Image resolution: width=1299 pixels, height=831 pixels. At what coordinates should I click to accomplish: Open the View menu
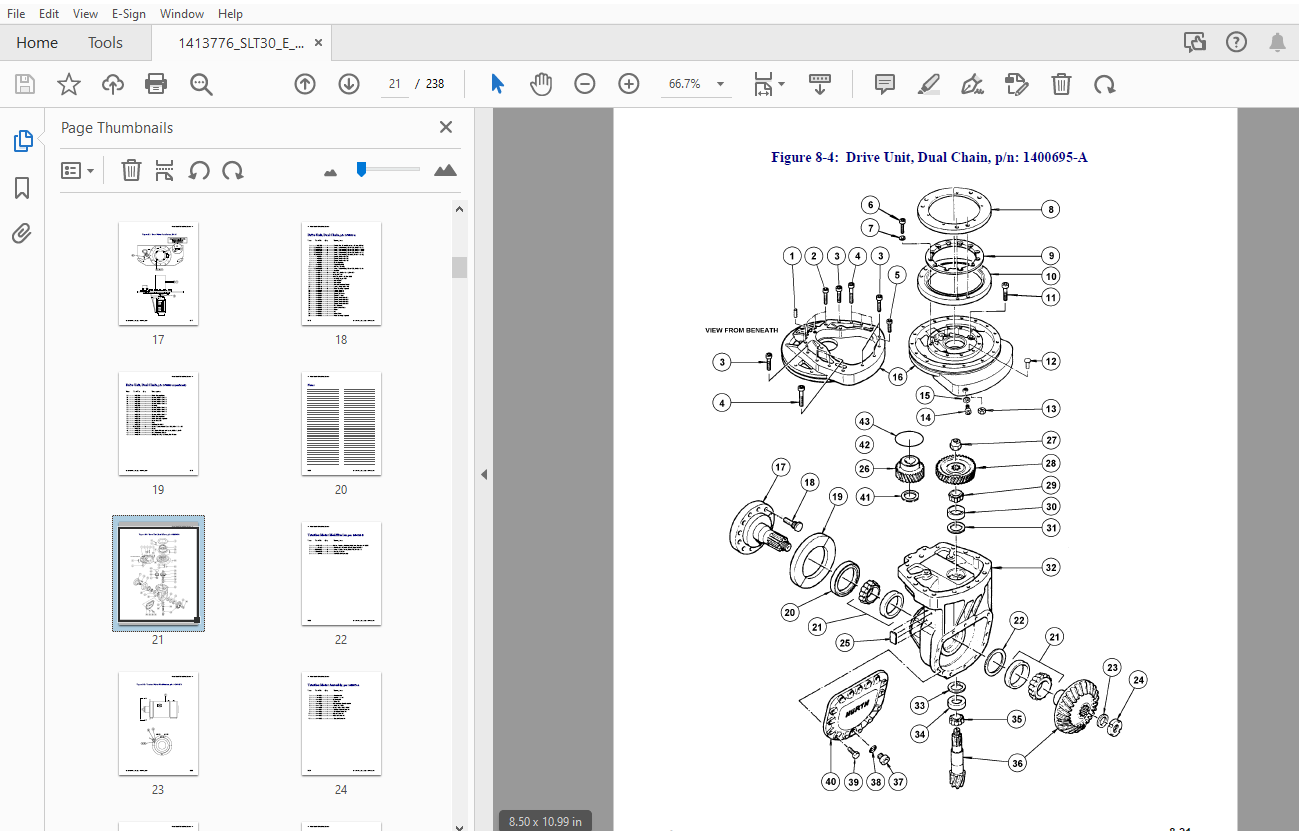86,13
